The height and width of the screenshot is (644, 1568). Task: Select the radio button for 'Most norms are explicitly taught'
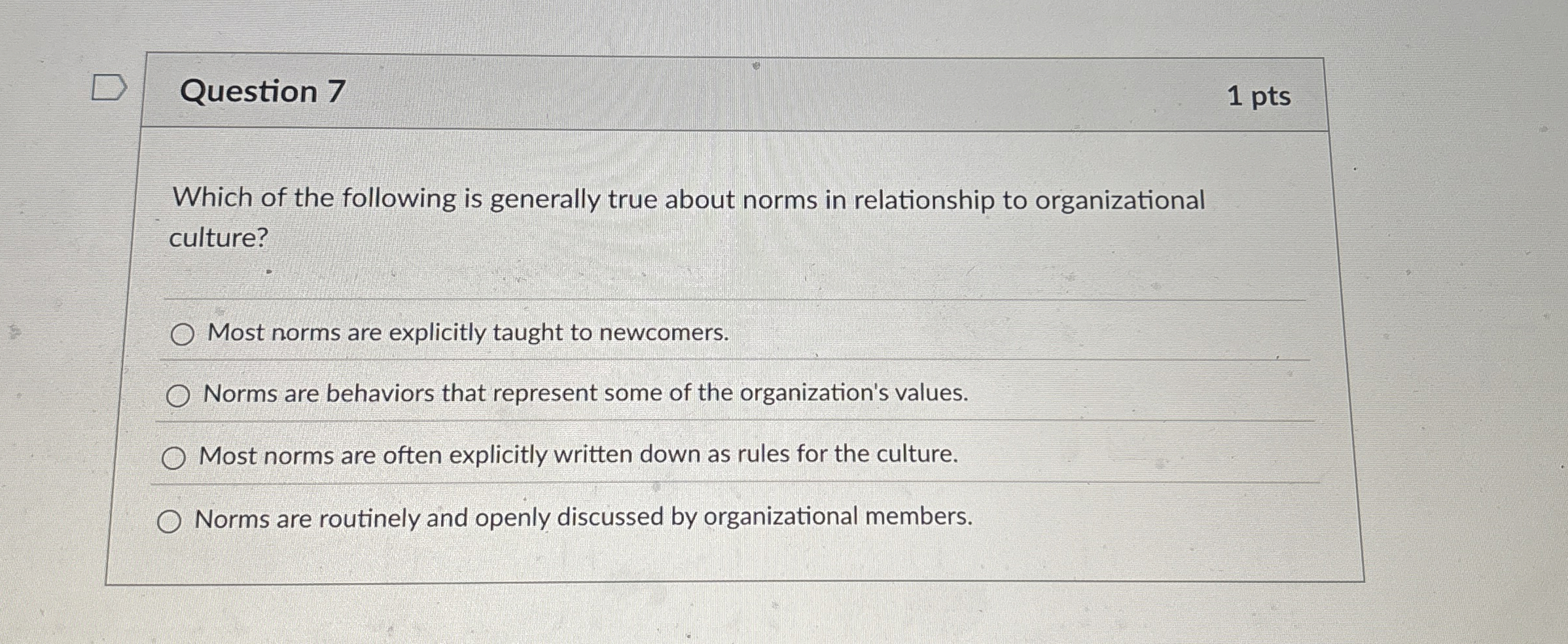click(x=183, y=334)
